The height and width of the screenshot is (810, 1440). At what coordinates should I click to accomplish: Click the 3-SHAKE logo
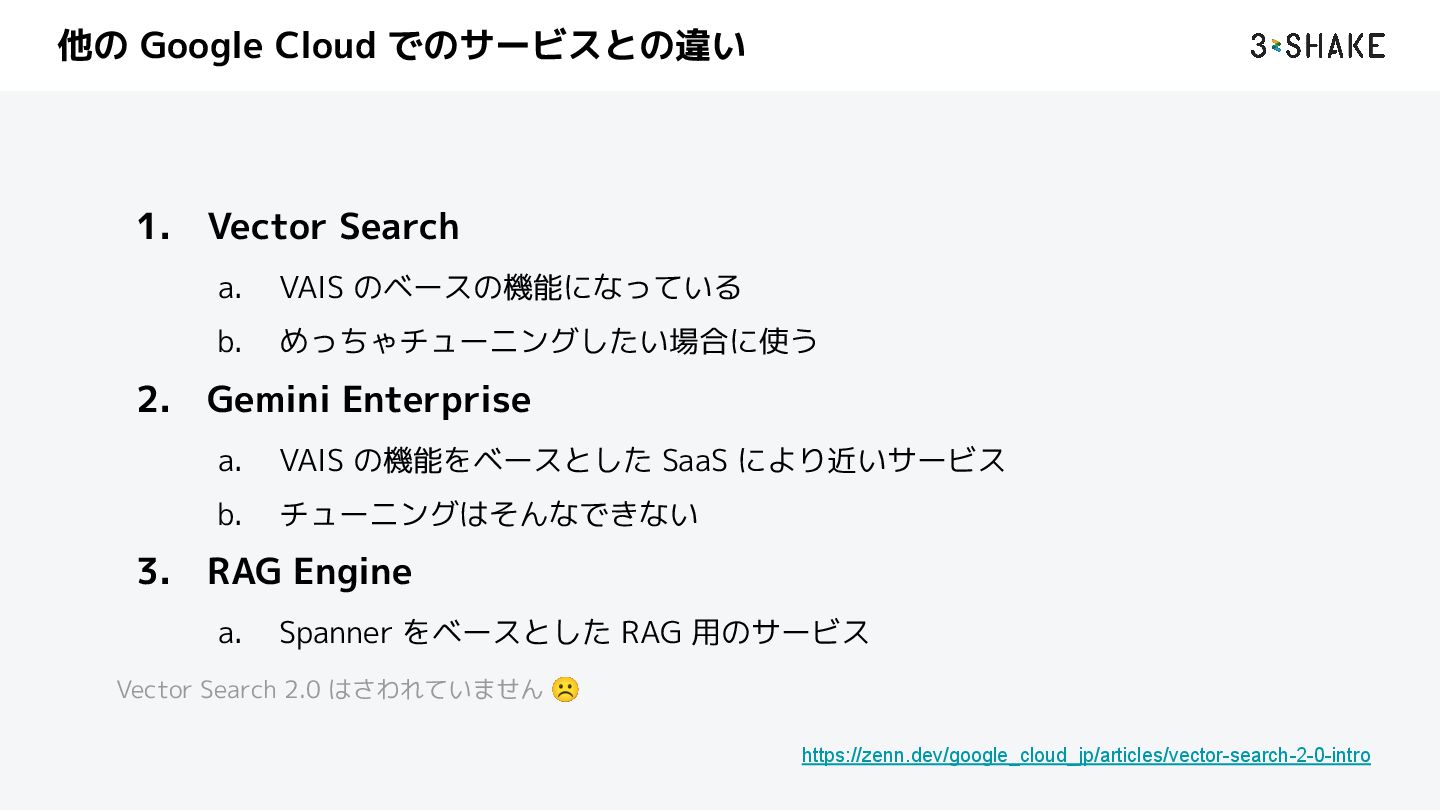click(x=1317, y=46)
